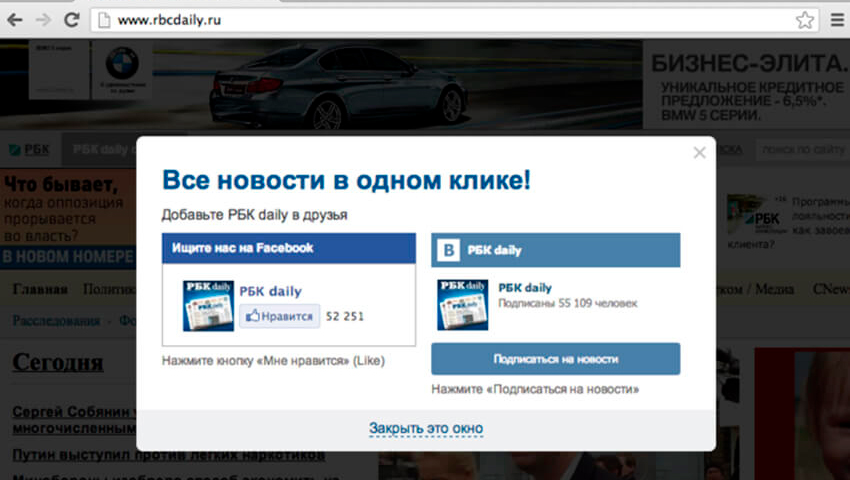Image resolution: width=850 pixels, height=480 pixels.
Task: Close the popup with the X icon
Action: pyautogui.click(x=699, y=153)
